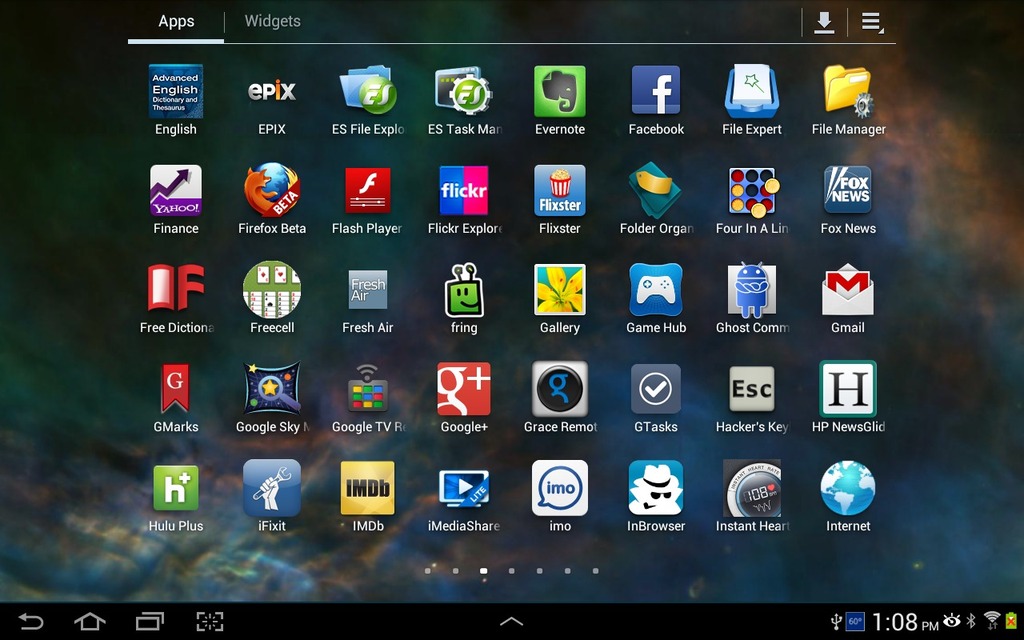Viewport: 1024px width, 640px height.
Task: Expand the mini apps tray arrow
Action: click(511, 621)
